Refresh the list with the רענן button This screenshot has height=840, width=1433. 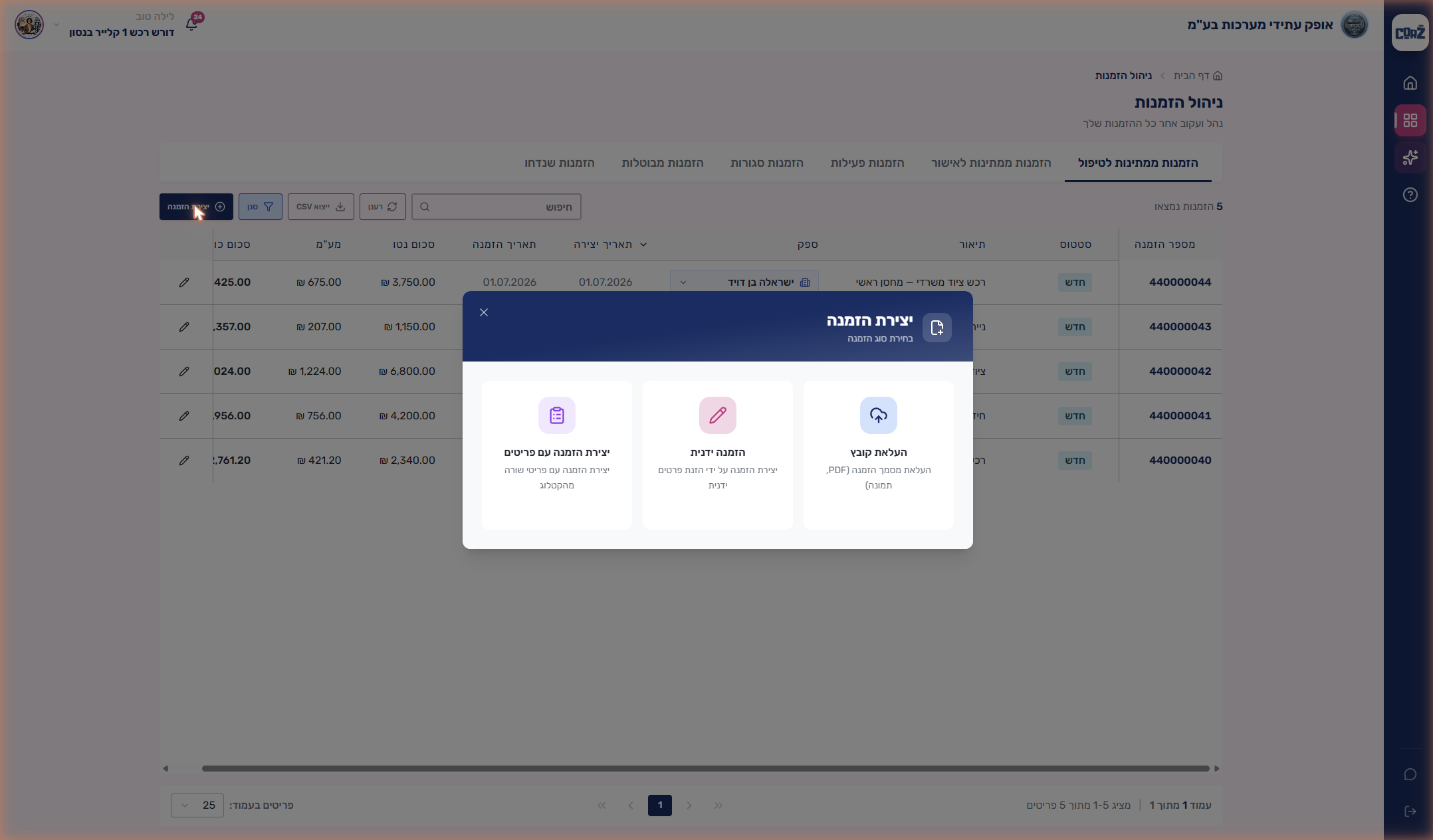[x=382, y=207]
